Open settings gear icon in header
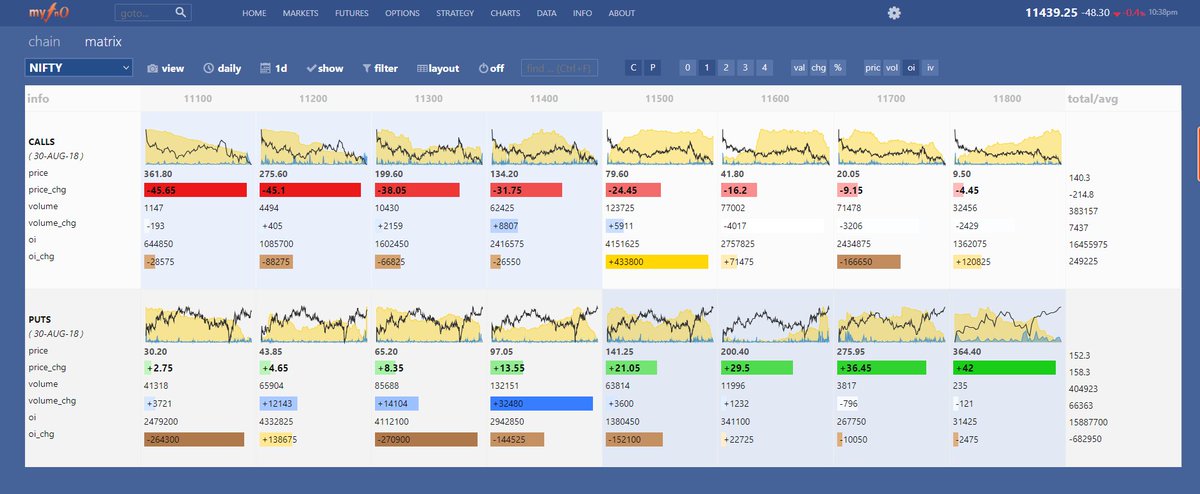Screen dimensions: 1200x494 point(894,13)
